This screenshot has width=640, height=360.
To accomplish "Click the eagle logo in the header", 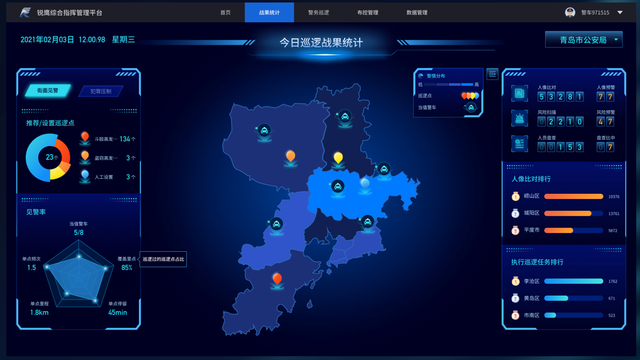I will click(25, 12).
